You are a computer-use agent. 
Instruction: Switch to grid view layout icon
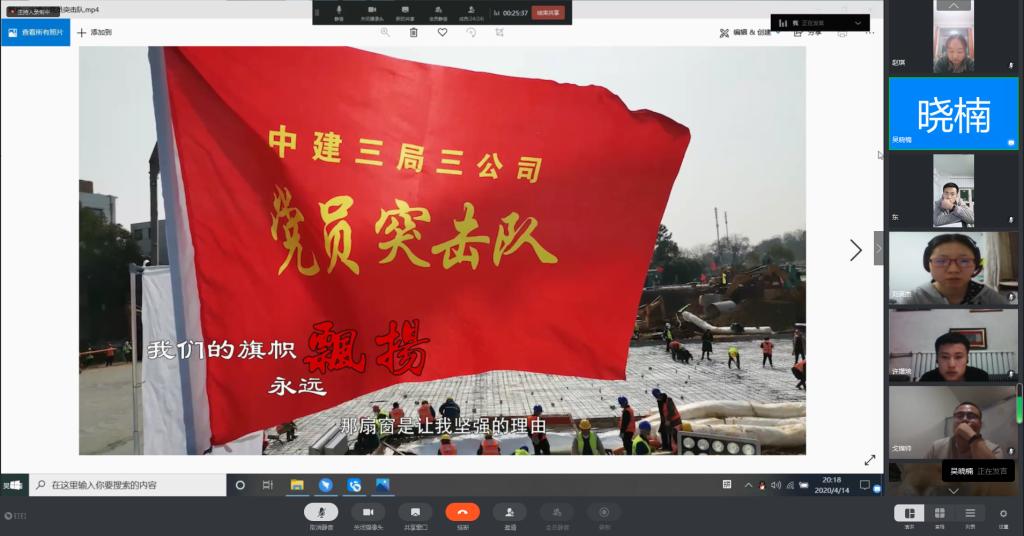[940, 514]
